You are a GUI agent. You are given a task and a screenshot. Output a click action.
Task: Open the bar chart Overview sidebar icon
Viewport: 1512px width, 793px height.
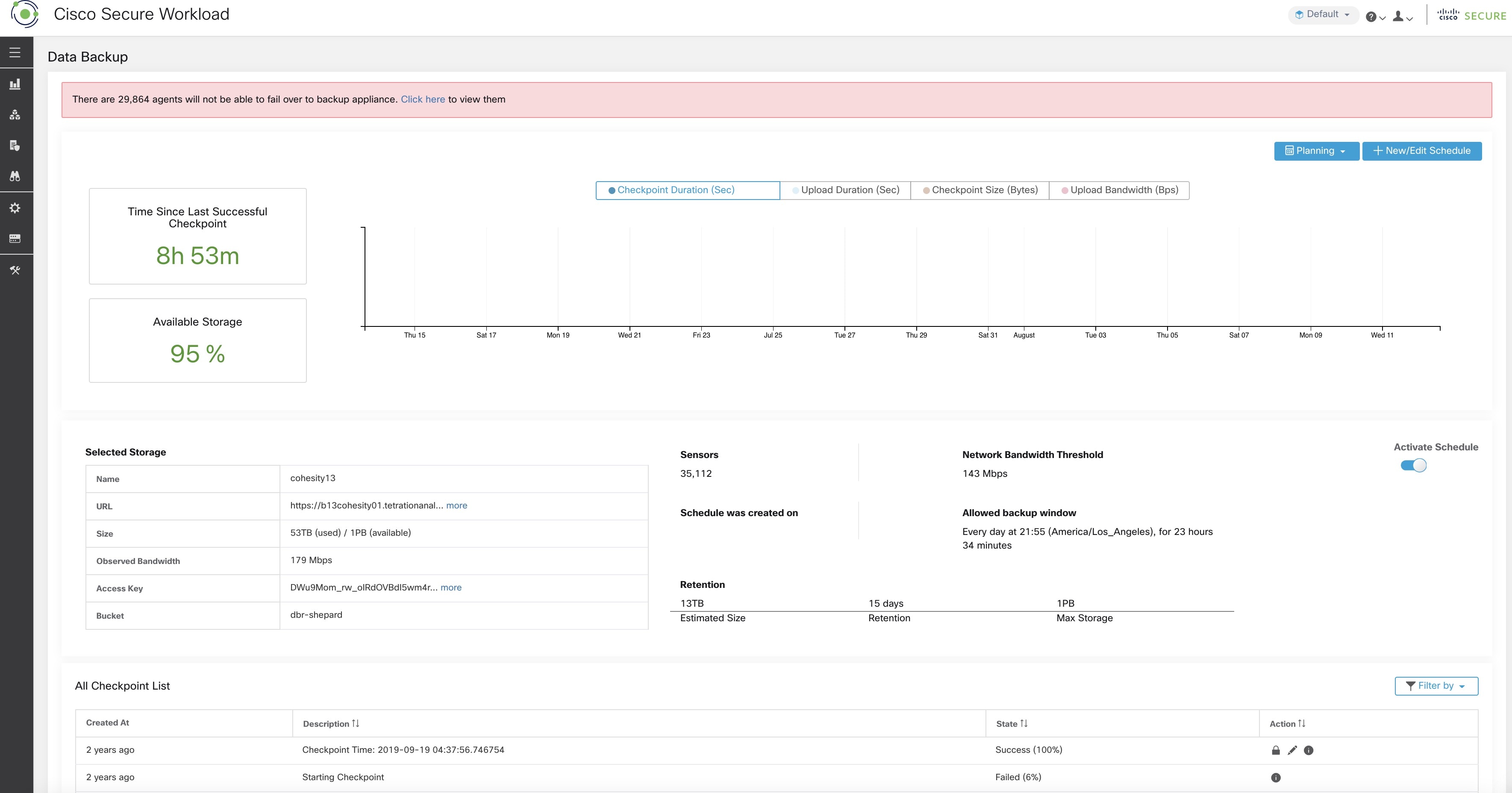click(x=15, y=84)
